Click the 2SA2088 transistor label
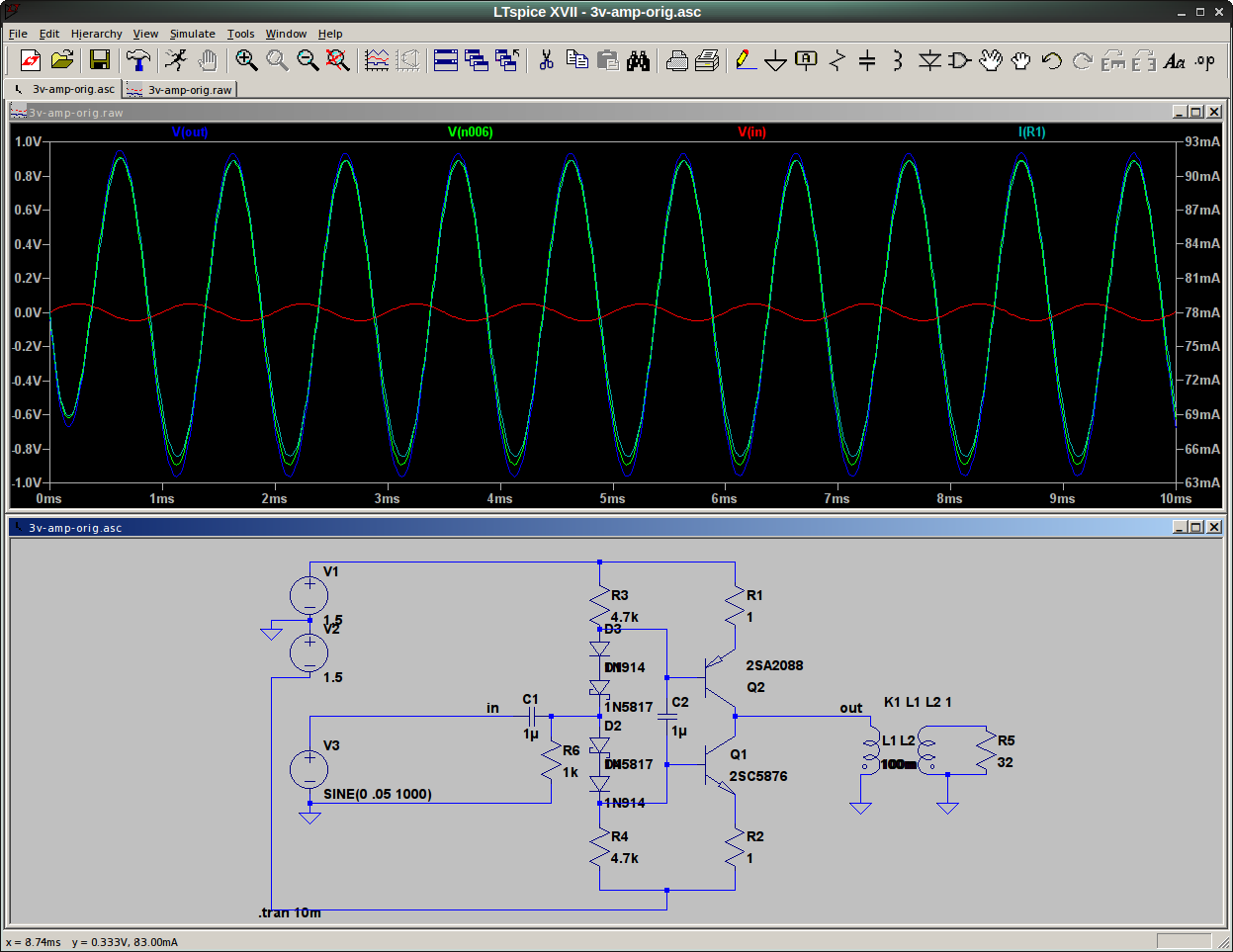The width and height of the screenshot is (1233, 952). (774, 665)
